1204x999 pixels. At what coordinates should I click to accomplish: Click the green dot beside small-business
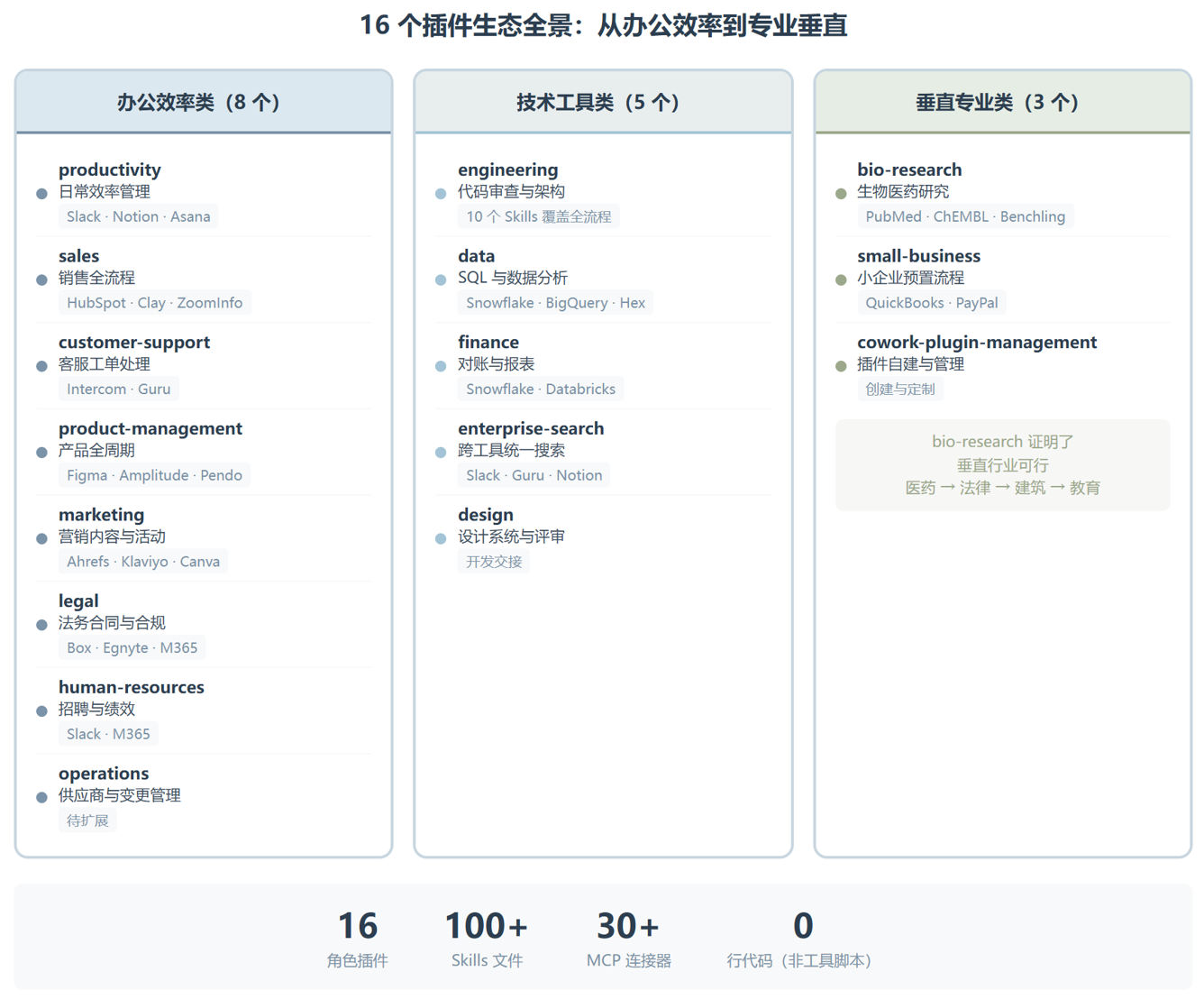pyautogui.click(x=841, y=280)
